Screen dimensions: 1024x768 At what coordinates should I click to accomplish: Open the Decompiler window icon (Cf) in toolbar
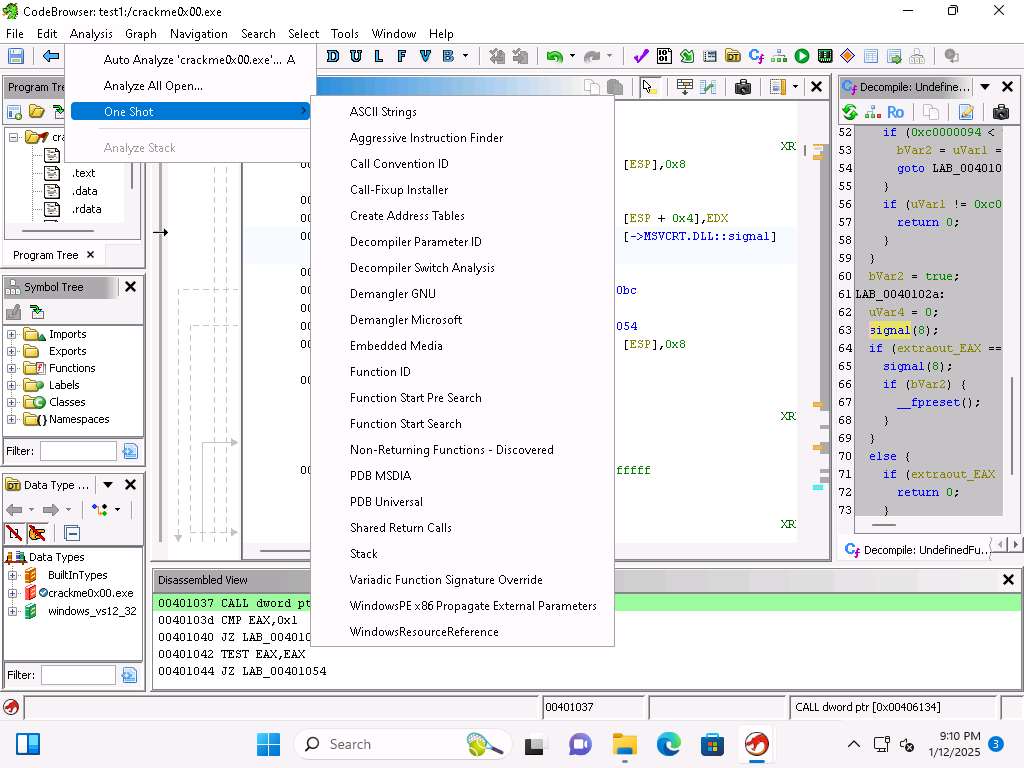click(756, 57)
